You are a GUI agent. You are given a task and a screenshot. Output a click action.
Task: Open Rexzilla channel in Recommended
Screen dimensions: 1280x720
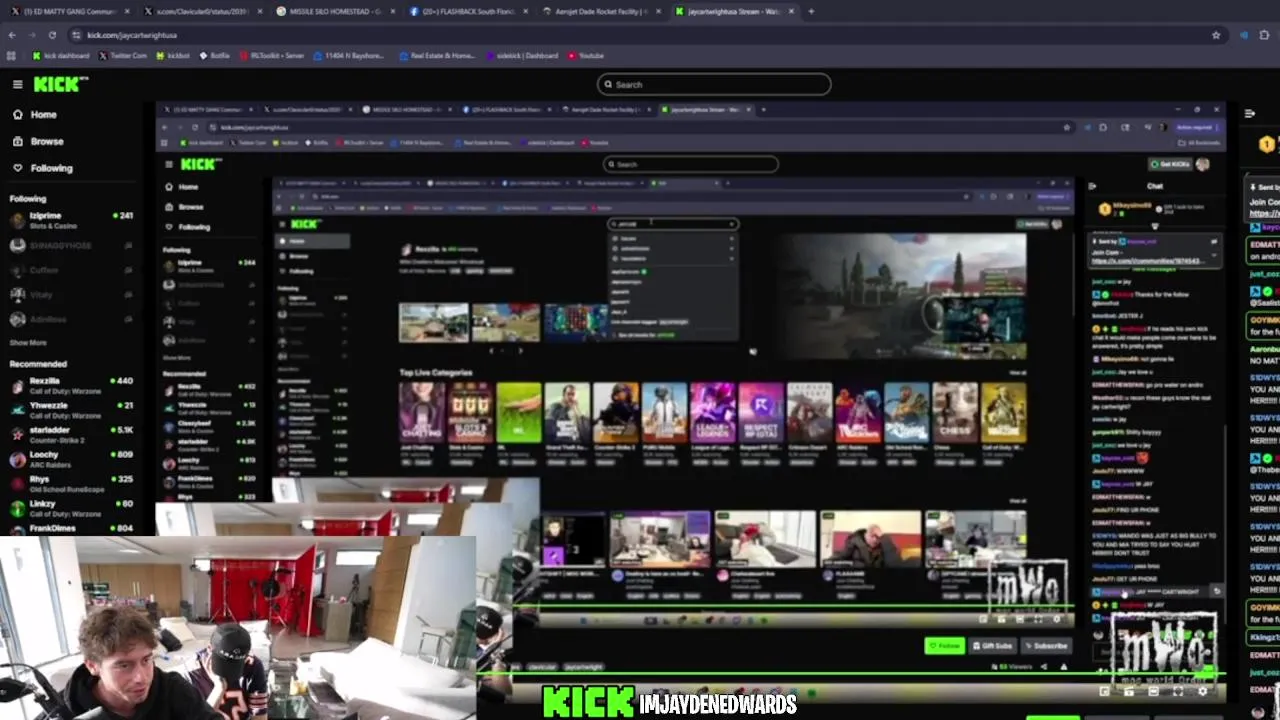coord(71,386)
